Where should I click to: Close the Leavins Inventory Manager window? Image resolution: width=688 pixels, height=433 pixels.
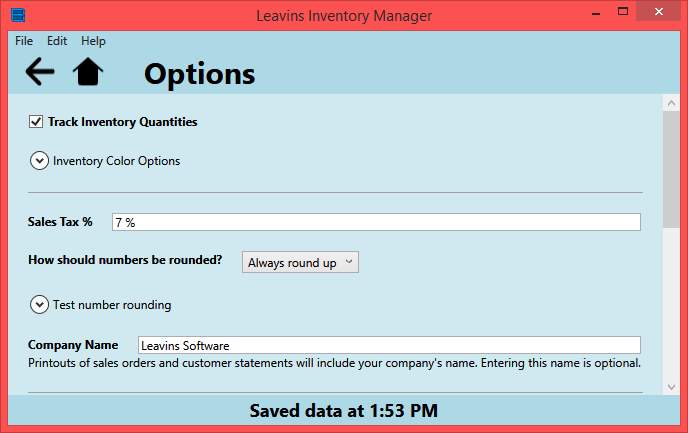[659, 12]
